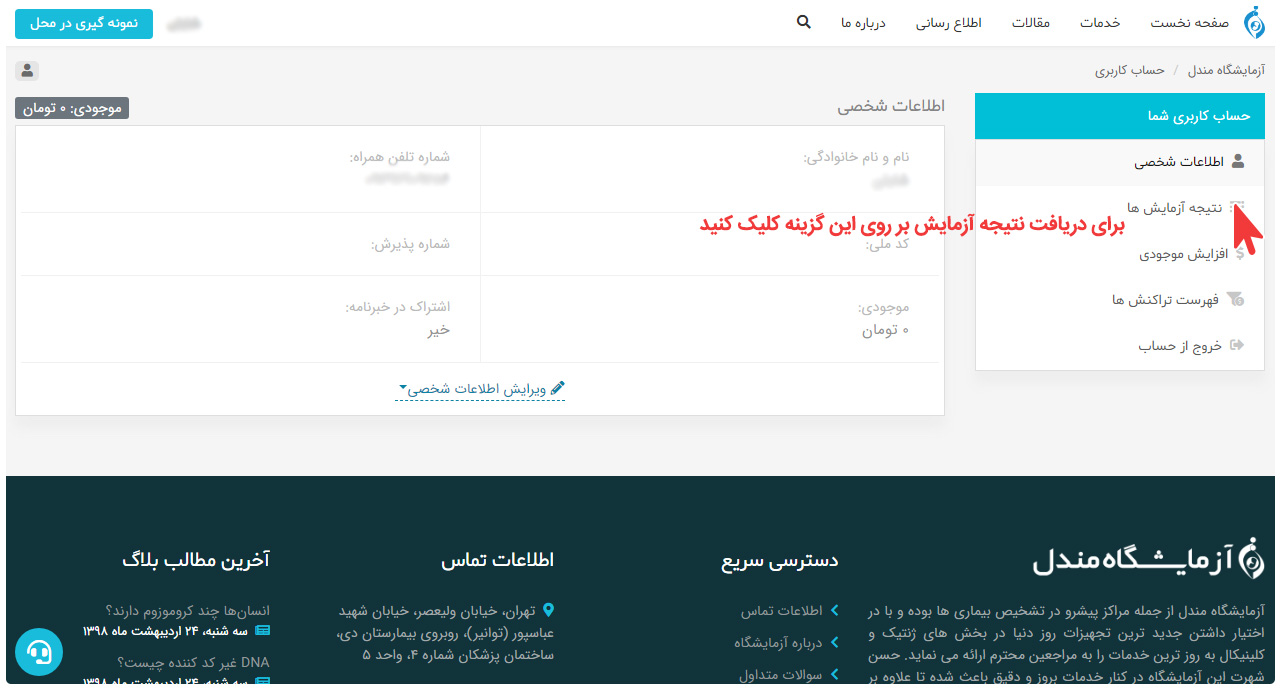Open blog post انسان‌ها چند کروموزوم دارند؟
The width and height of the screenshot is (1280, 689).
(x=187, y=610)
